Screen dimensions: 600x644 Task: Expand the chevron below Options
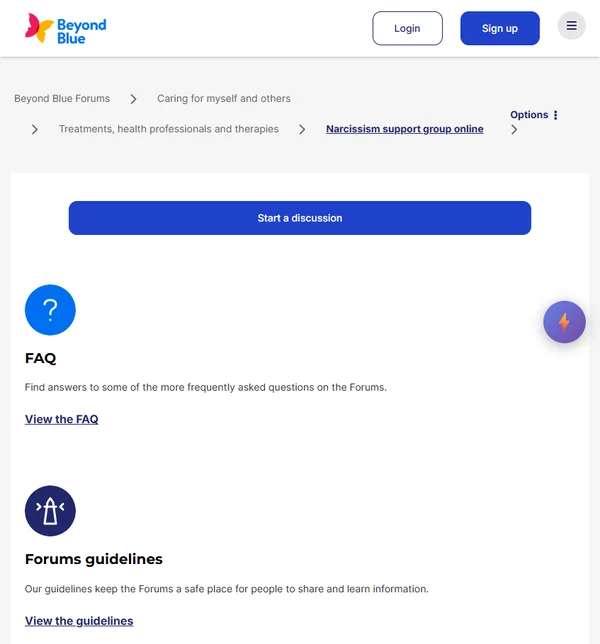pyautogui.click(x=514, y=129)
